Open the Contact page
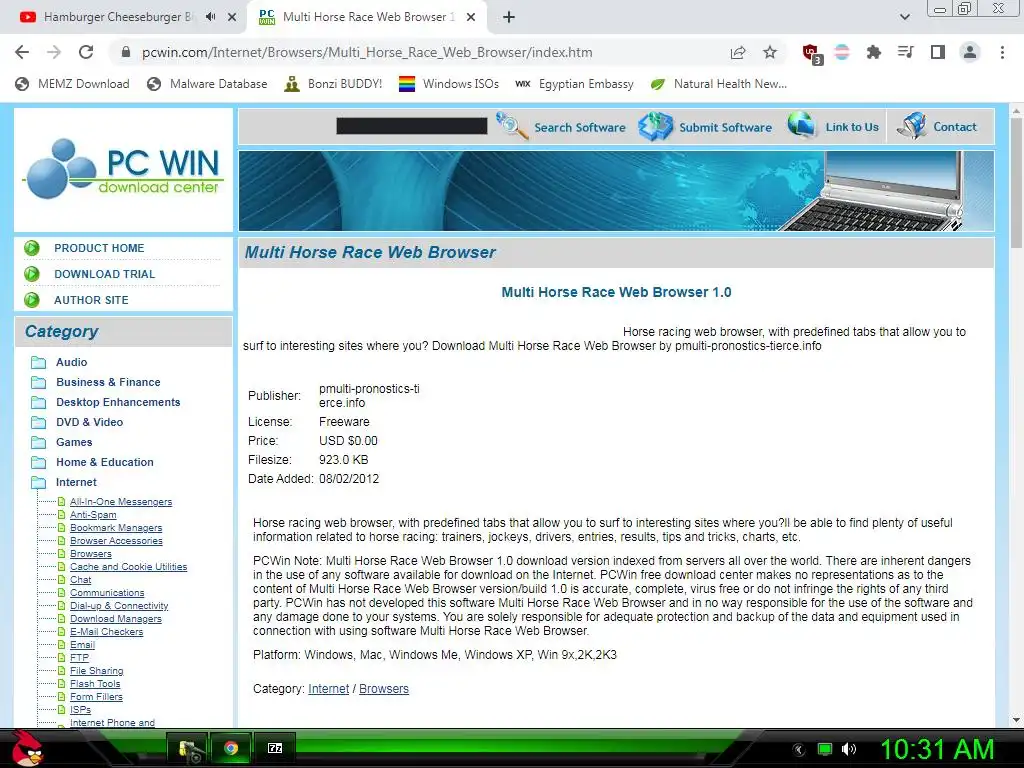The image size is (1024, 768). tap(937, 127)
